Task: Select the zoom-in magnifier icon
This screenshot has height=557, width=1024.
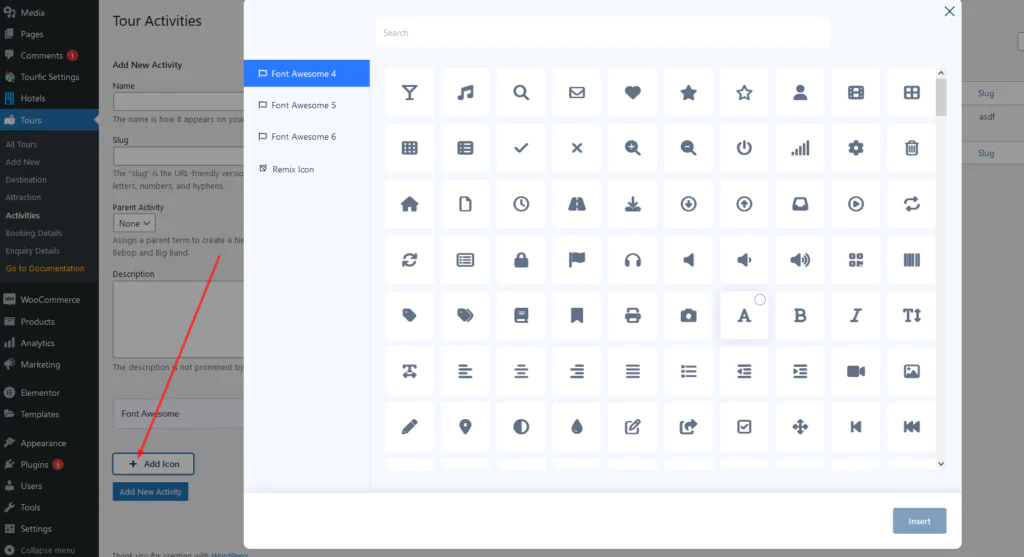Action: [632, 148]
